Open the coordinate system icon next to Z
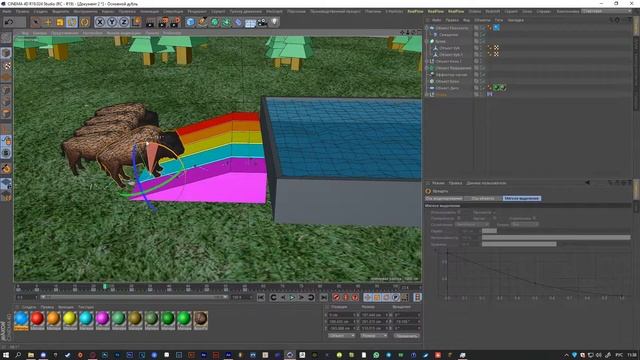The width and height of the screenshot is (640, 360). point(136,21)
